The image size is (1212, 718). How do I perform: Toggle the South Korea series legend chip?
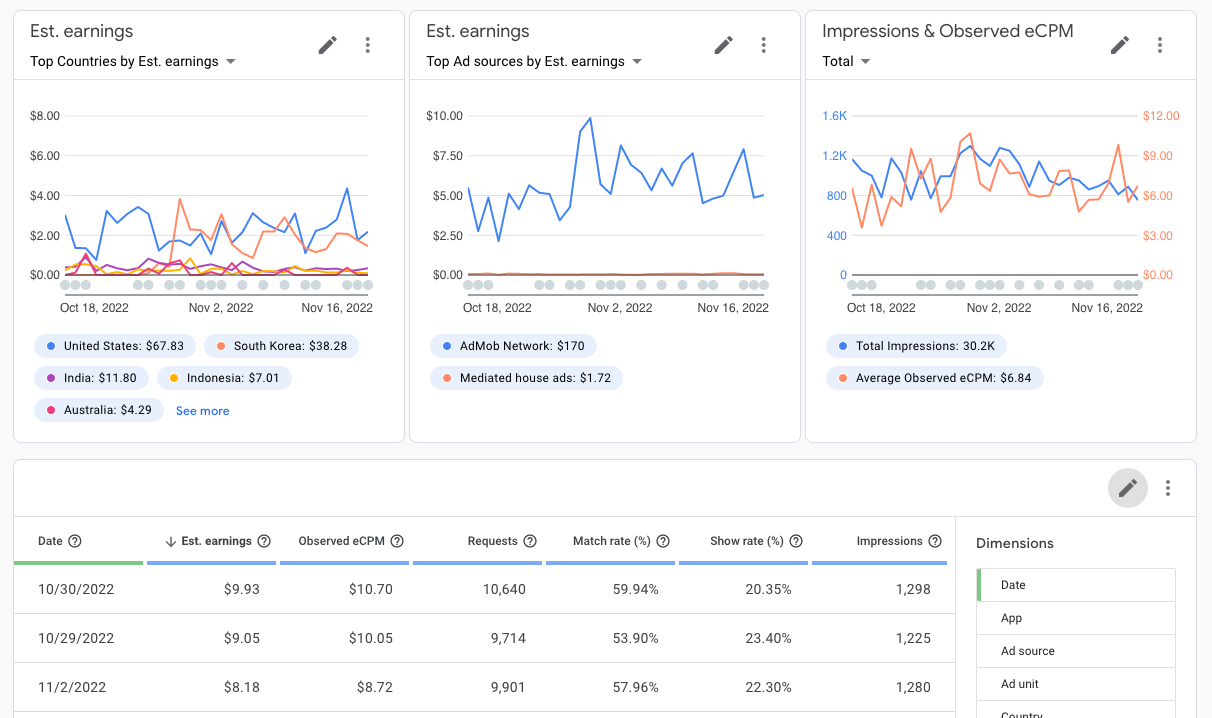coord(281,346)
